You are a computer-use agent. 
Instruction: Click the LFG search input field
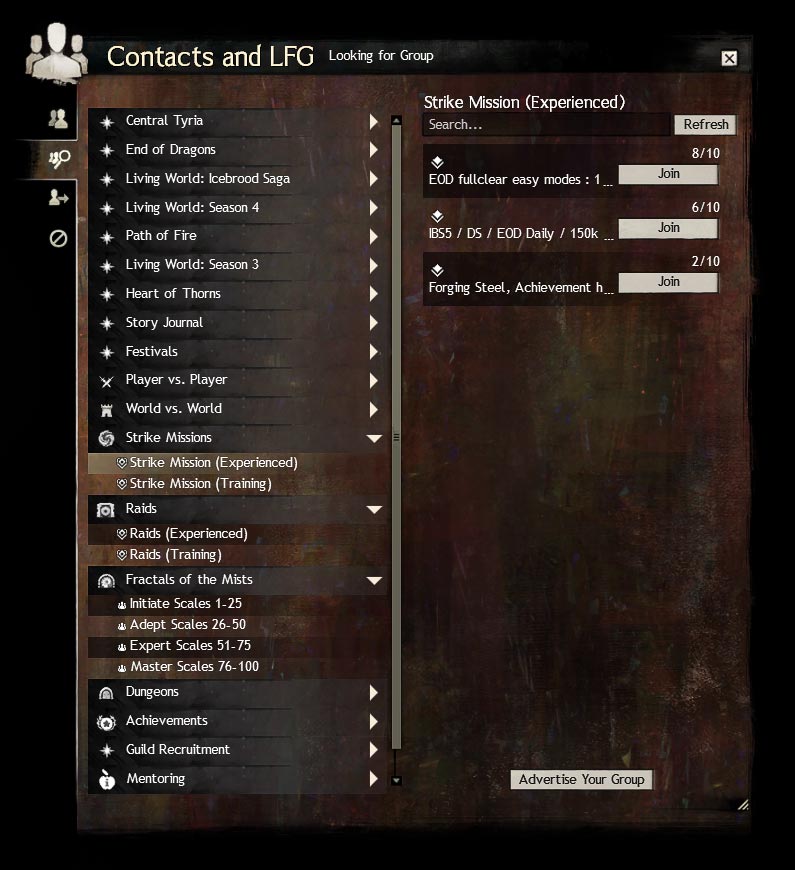(x=546, y=125)
